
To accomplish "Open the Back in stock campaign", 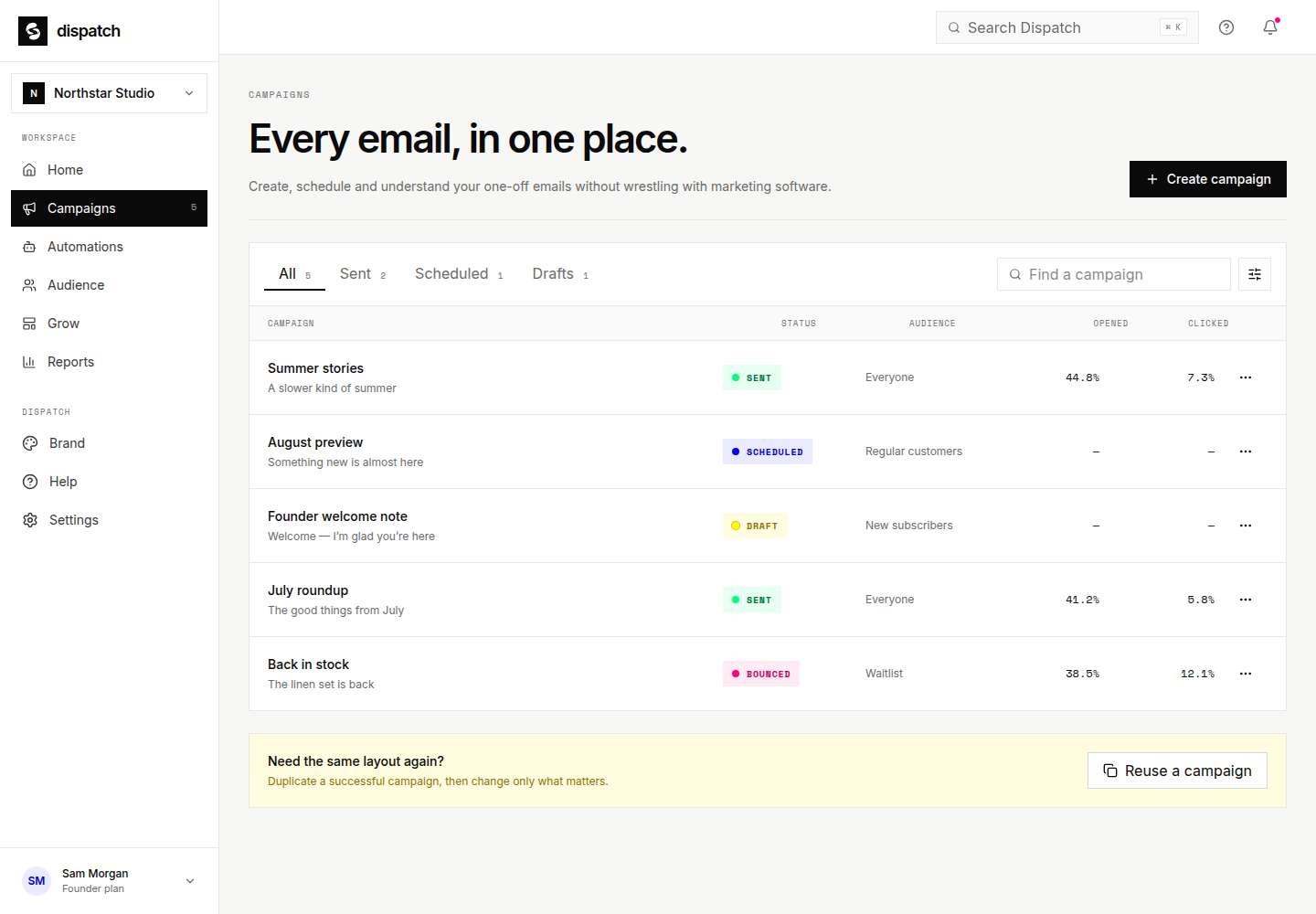I will pyautogui.click(x=308, y=664).
